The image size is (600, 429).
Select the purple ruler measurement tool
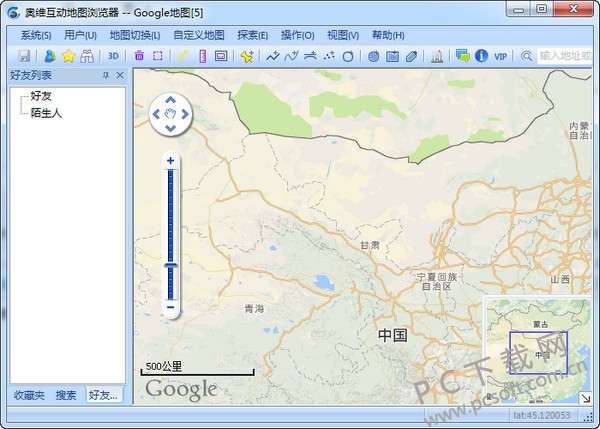202,56
